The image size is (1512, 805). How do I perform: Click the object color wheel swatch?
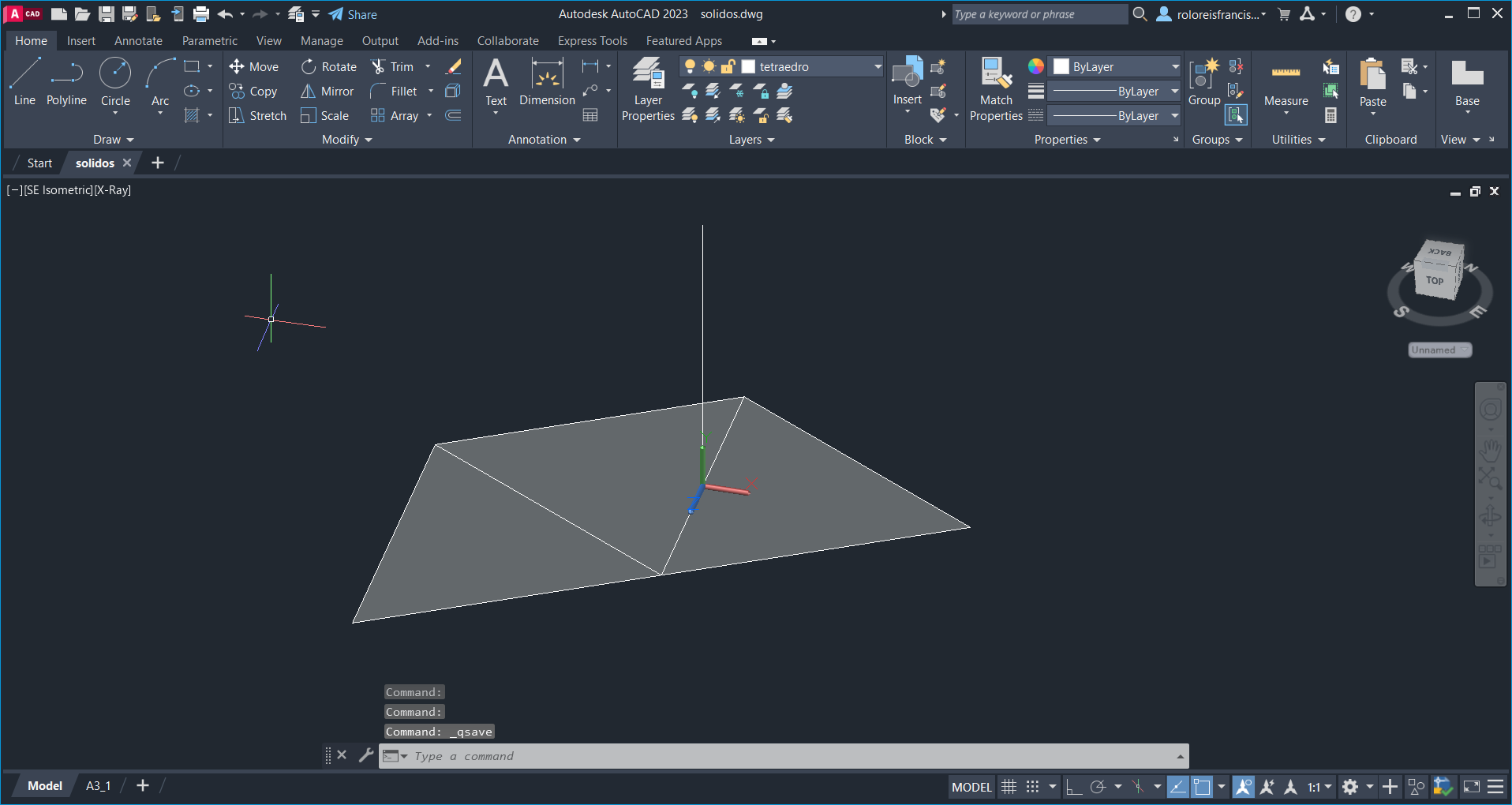pos(1035,67)
